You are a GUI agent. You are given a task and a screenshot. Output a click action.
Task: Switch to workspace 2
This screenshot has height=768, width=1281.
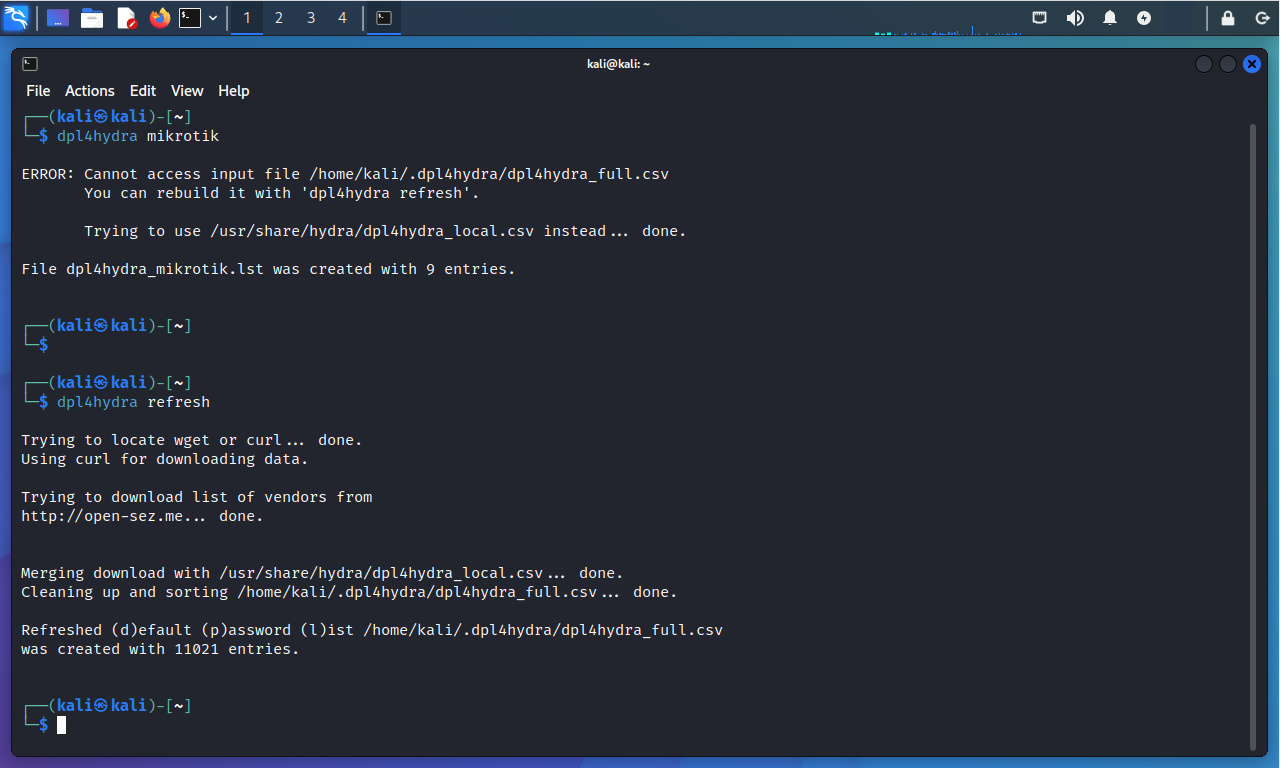tap(279, 18)
